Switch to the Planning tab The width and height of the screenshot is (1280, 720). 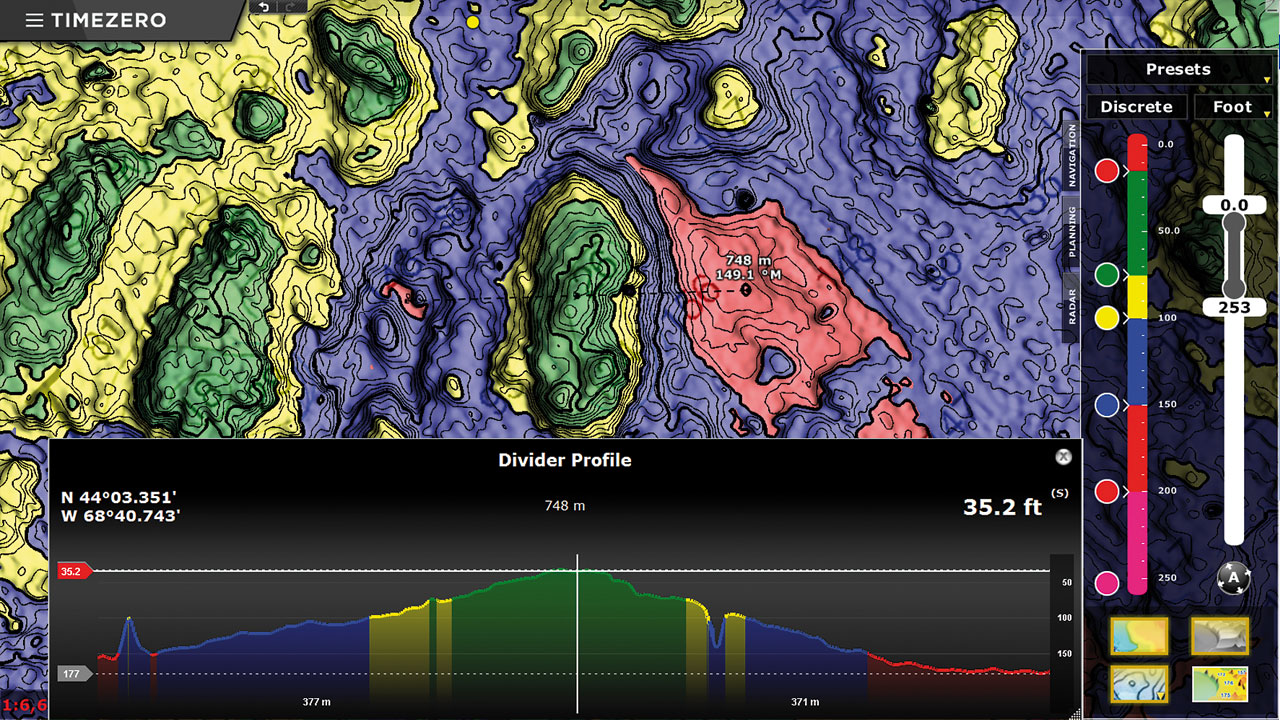point(1071,232)
